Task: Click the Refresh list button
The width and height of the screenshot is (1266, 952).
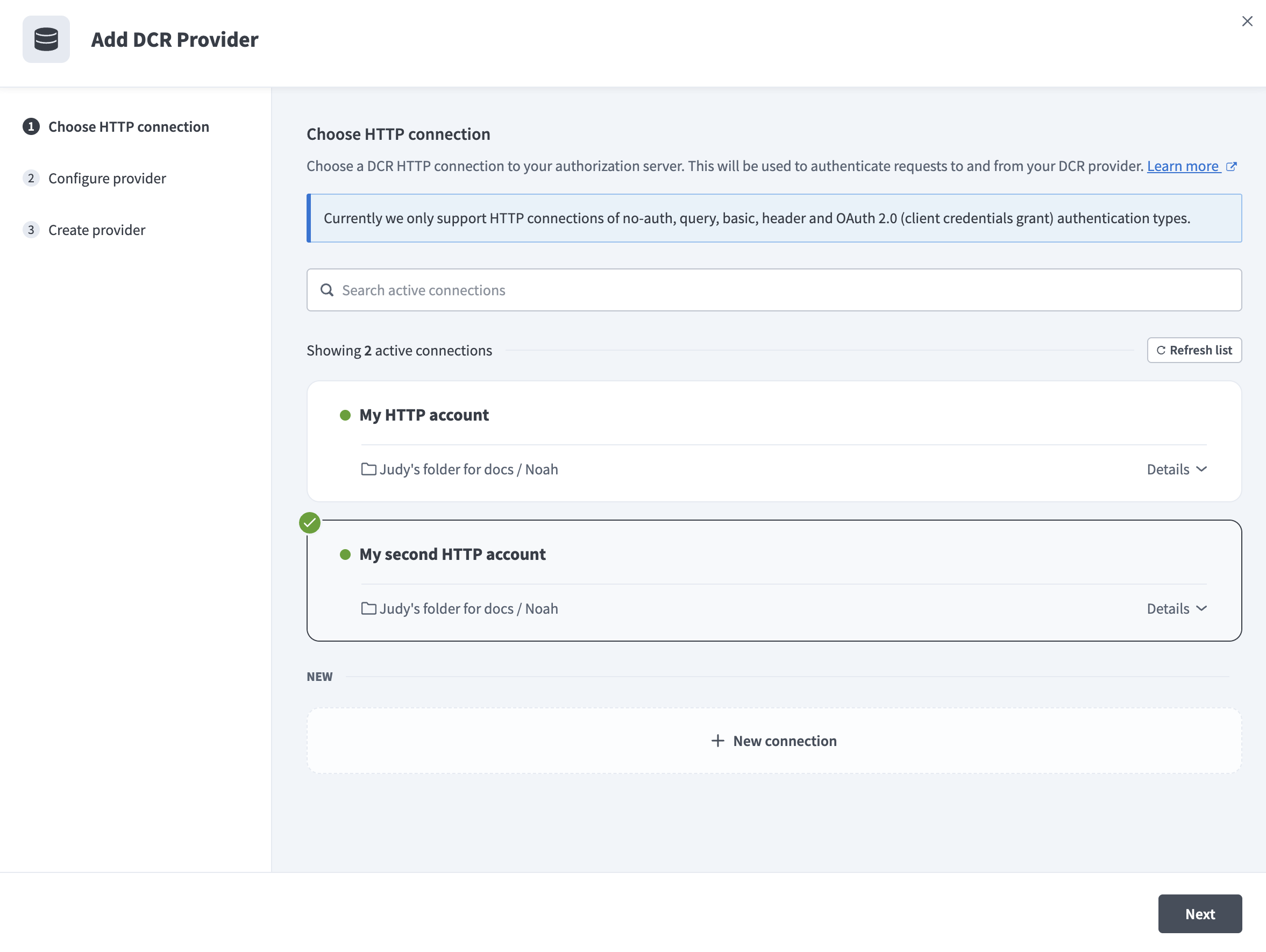Action: tap(1194, 350)
